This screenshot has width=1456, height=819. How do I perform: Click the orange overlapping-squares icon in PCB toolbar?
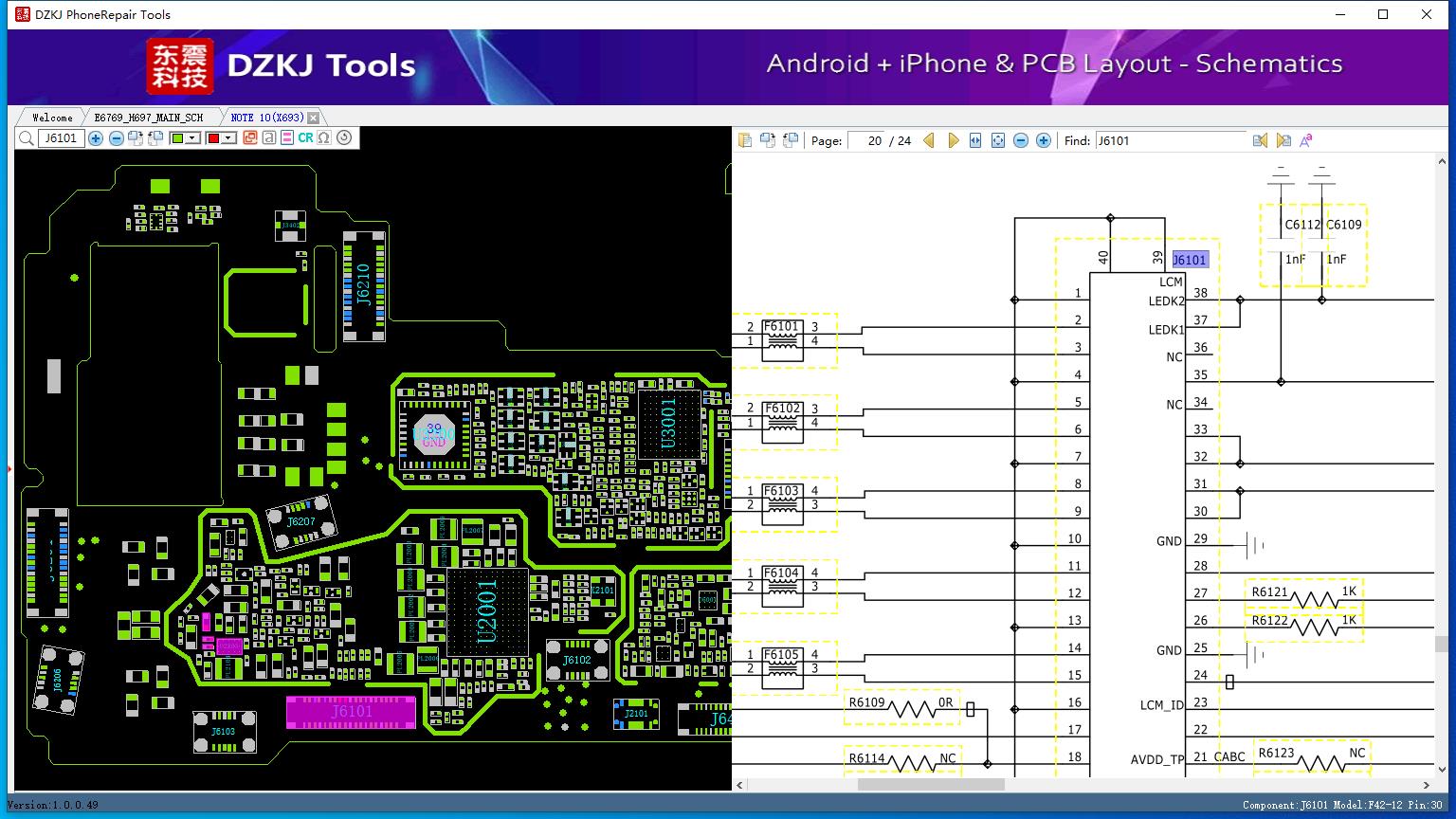pyautogui.click(x=250, y=138)
